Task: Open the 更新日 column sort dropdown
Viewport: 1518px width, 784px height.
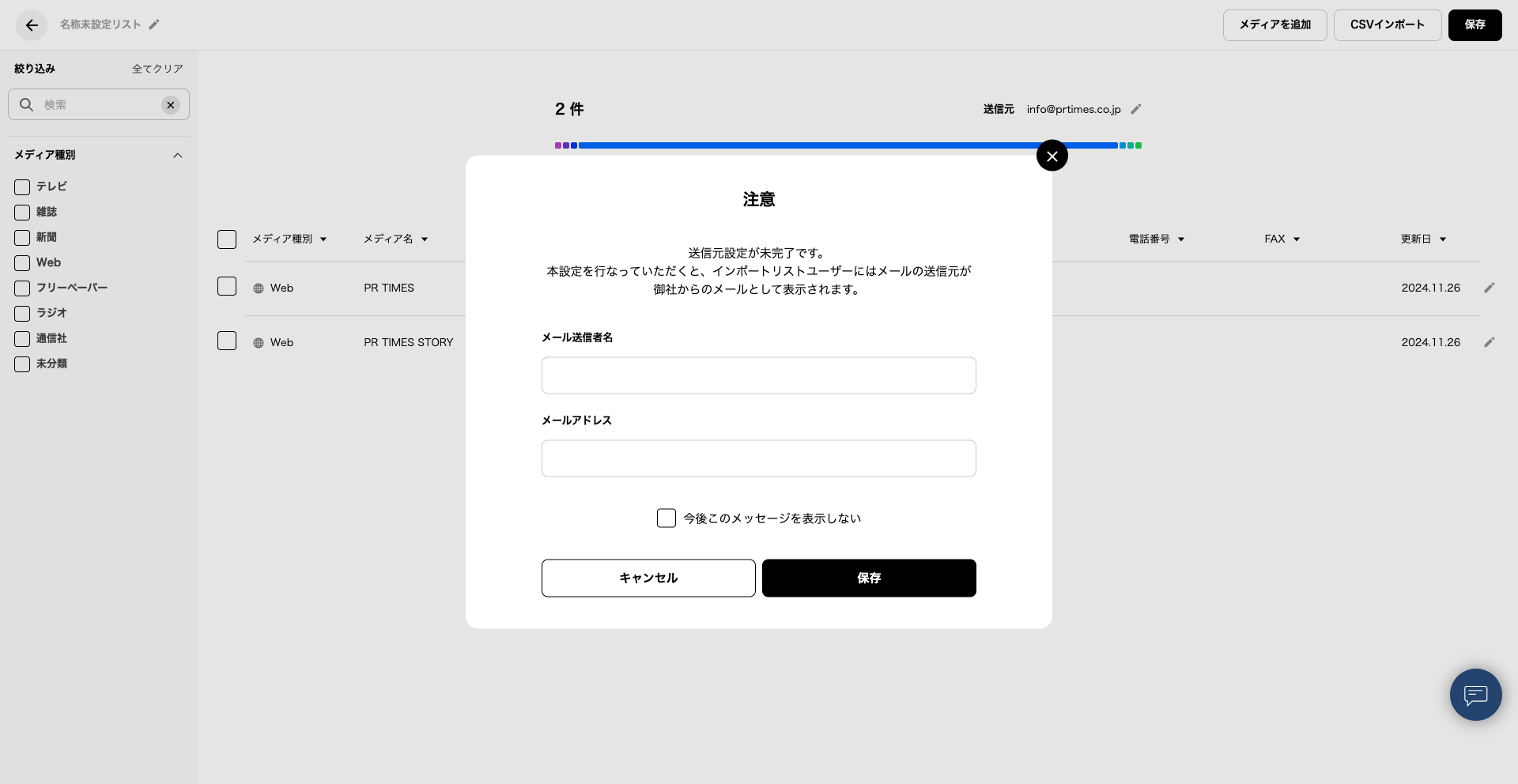Action: point(1443,239)
